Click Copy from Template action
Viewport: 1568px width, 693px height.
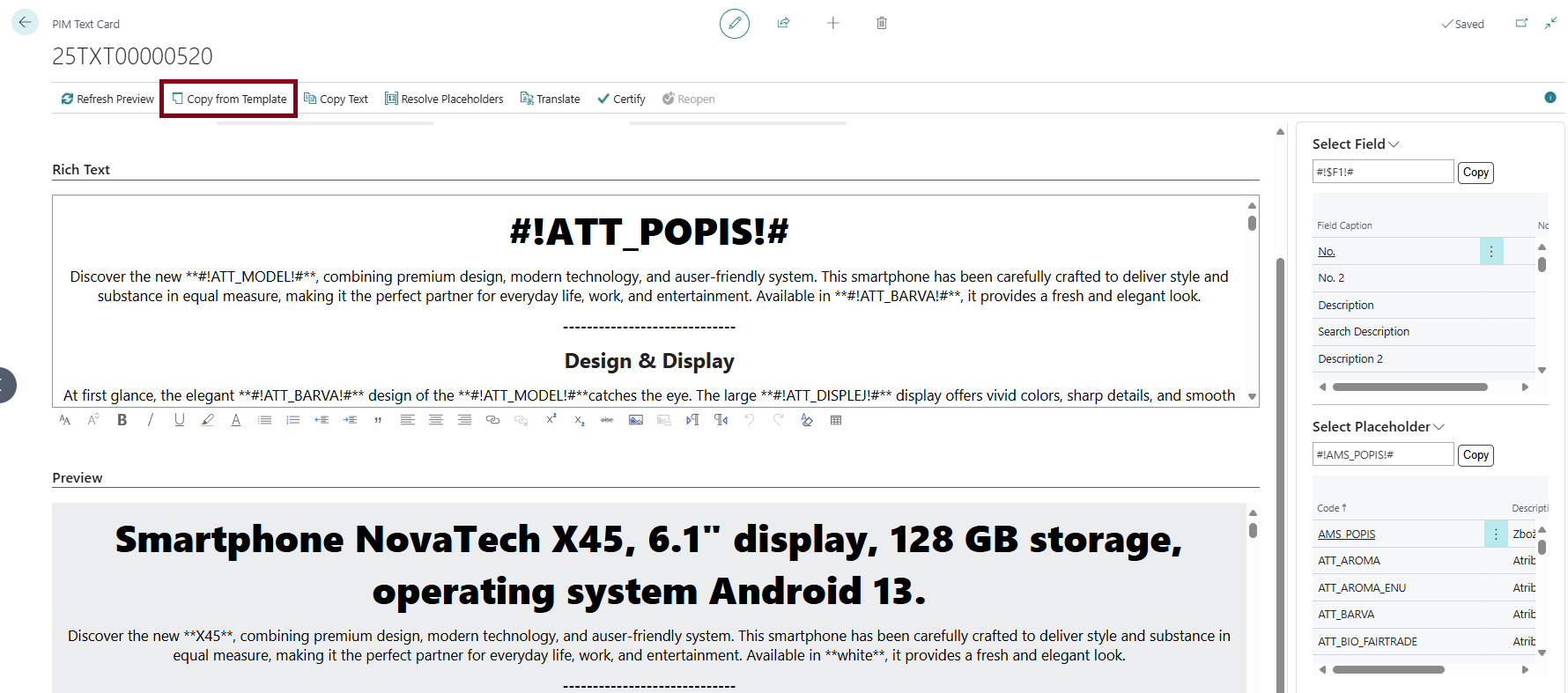click(229, 99)
